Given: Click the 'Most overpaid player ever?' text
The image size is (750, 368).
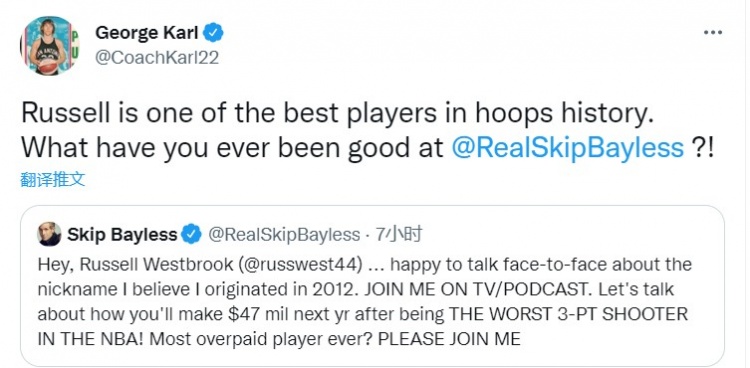Looking at the screenshot, I should tap(261, 339).
